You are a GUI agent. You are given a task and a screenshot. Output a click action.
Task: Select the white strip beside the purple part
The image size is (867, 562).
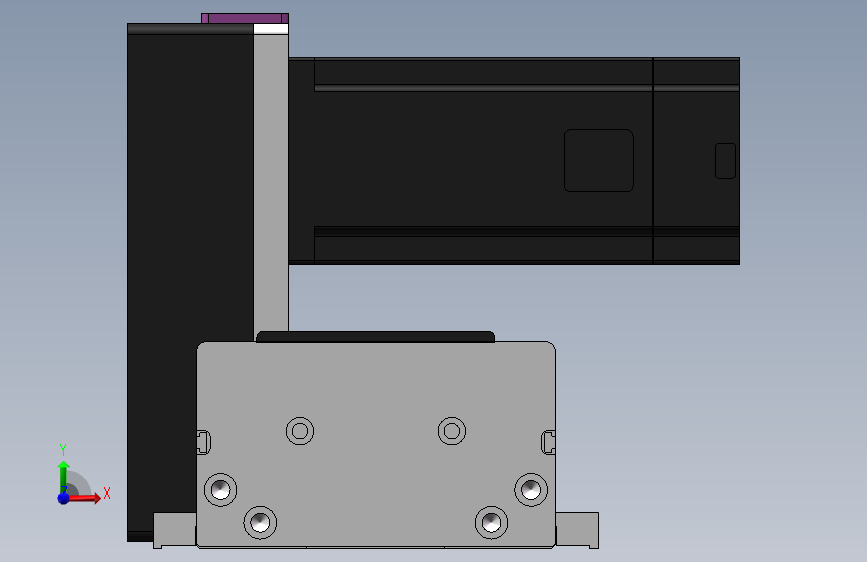point(271,29)
